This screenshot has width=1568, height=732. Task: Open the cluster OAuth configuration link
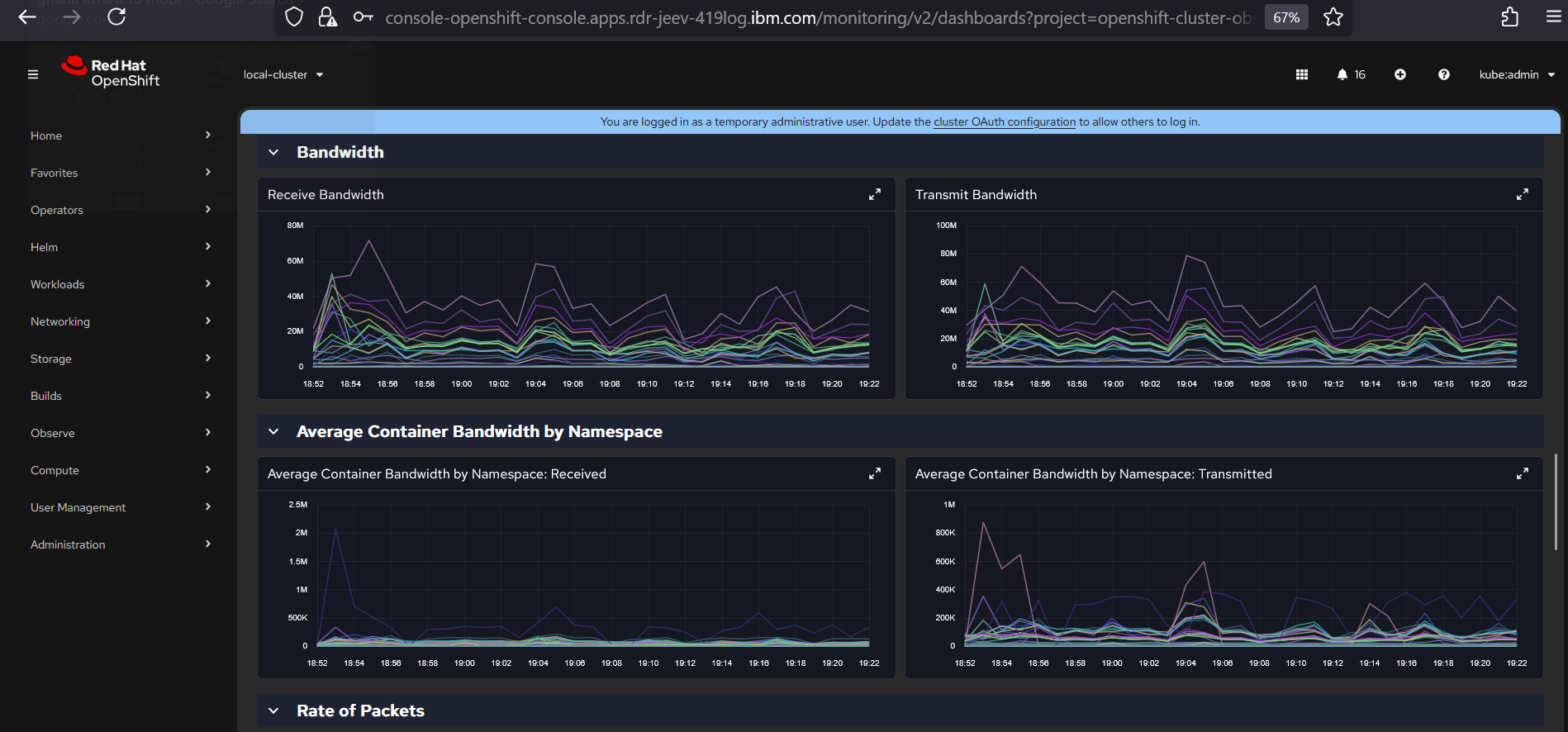[x=1004, y=122]
